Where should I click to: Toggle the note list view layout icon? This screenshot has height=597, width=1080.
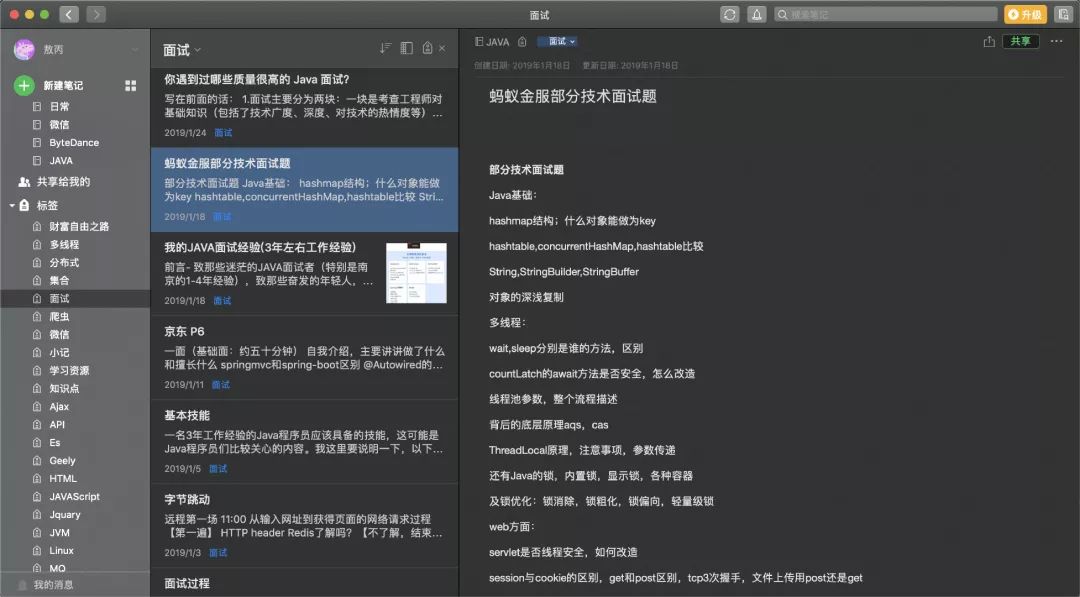tap(406, 48)
